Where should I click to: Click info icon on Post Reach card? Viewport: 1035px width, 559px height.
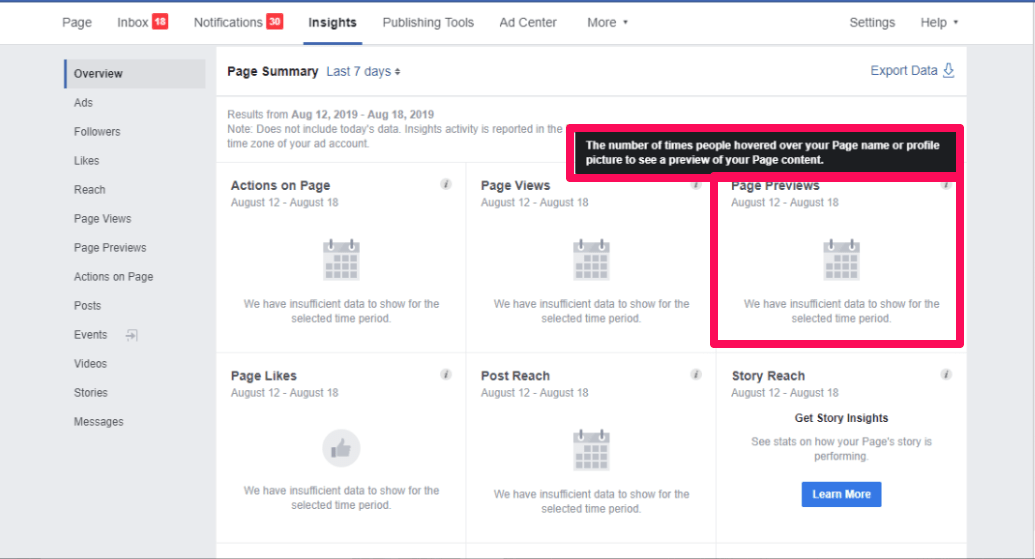696,375
